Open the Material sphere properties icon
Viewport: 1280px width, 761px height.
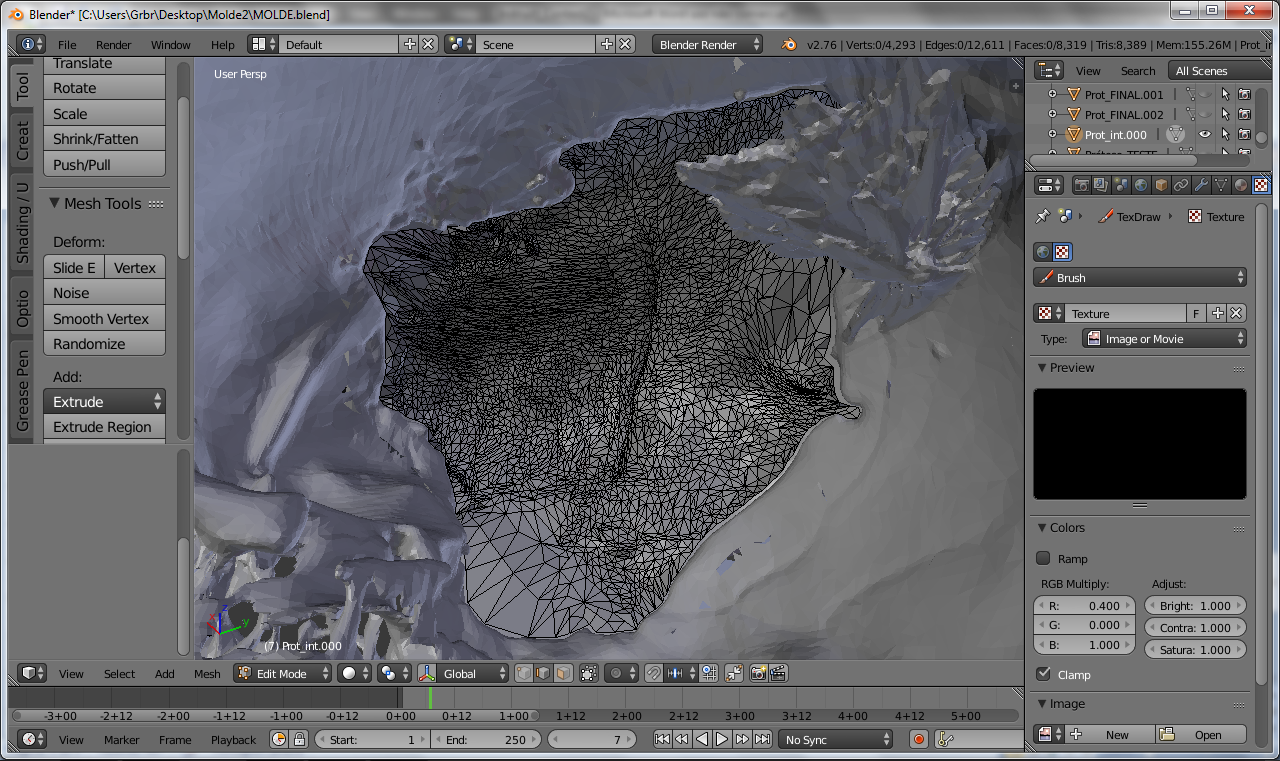[x=1241, y=185]
